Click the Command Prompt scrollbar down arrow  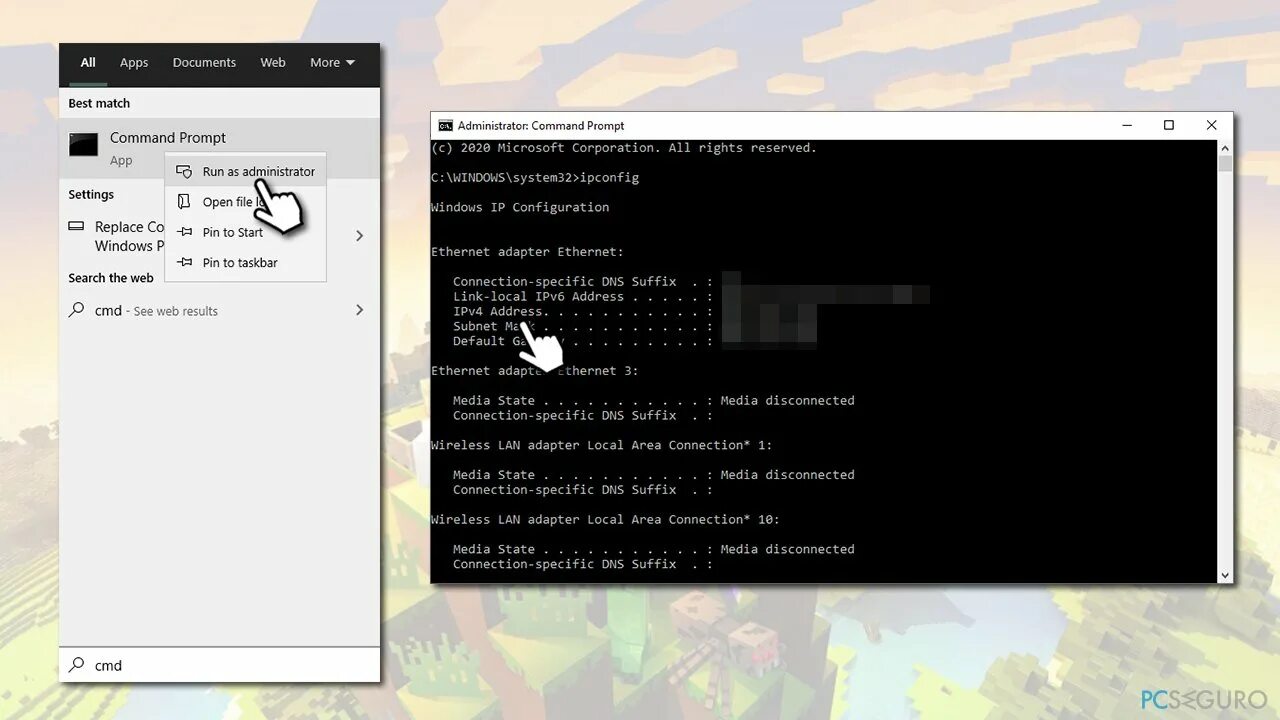coord(1225,575)
